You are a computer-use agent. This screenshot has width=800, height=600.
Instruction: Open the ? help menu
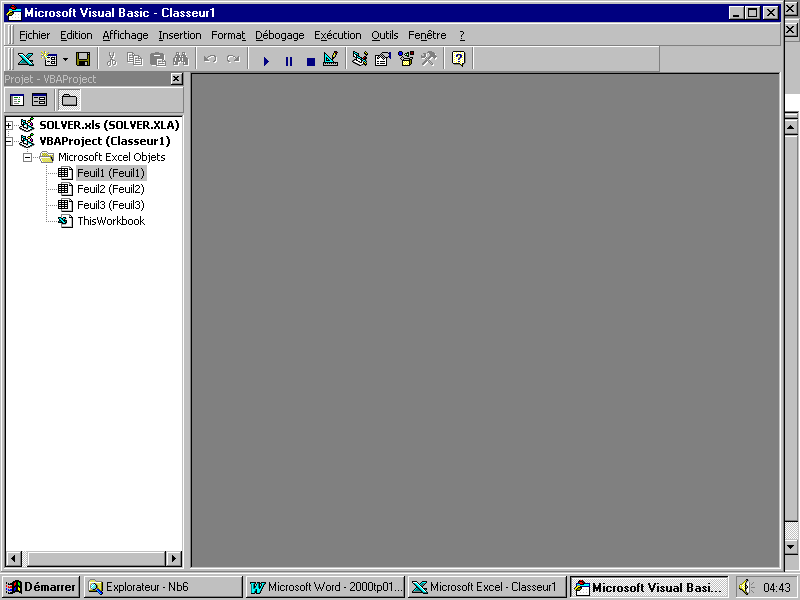(x=462, y=35)
